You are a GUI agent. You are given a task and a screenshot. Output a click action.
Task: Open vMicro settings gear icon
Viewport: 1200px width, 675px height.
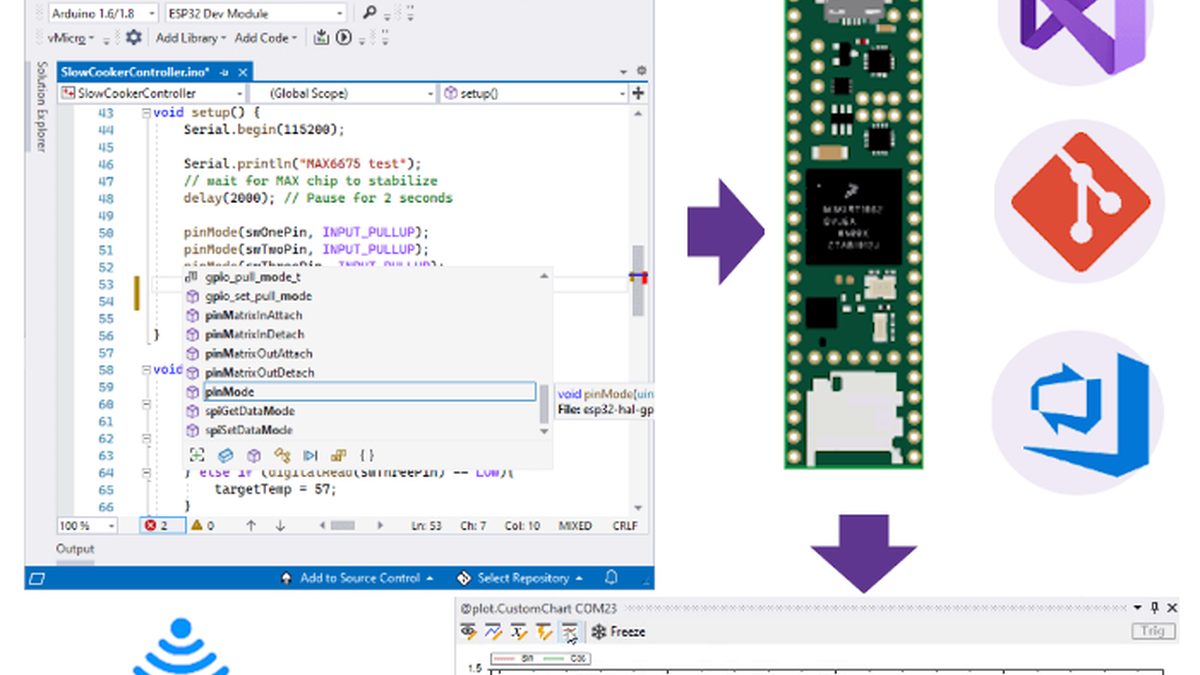click(134, 37)
